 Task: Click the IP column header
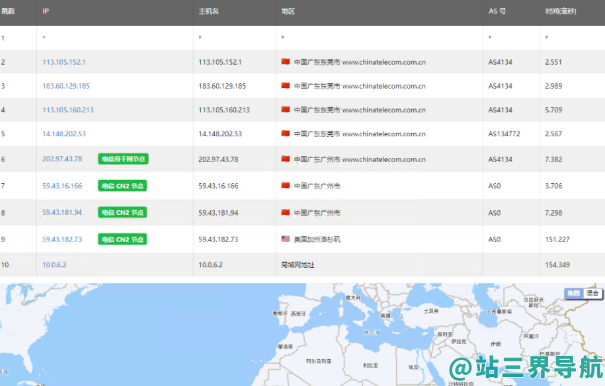[x=46, y=11]
